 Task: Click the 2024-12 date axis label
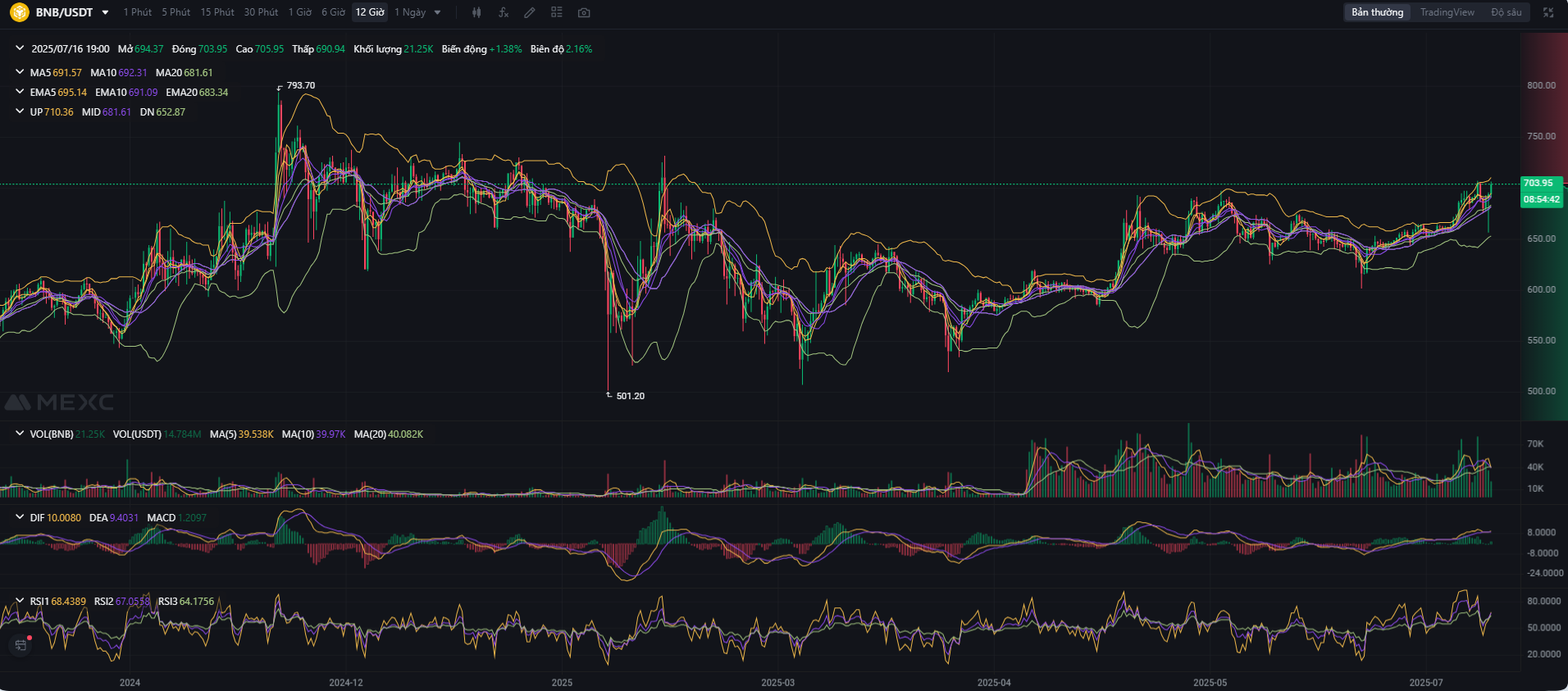(x=345, y=682)
